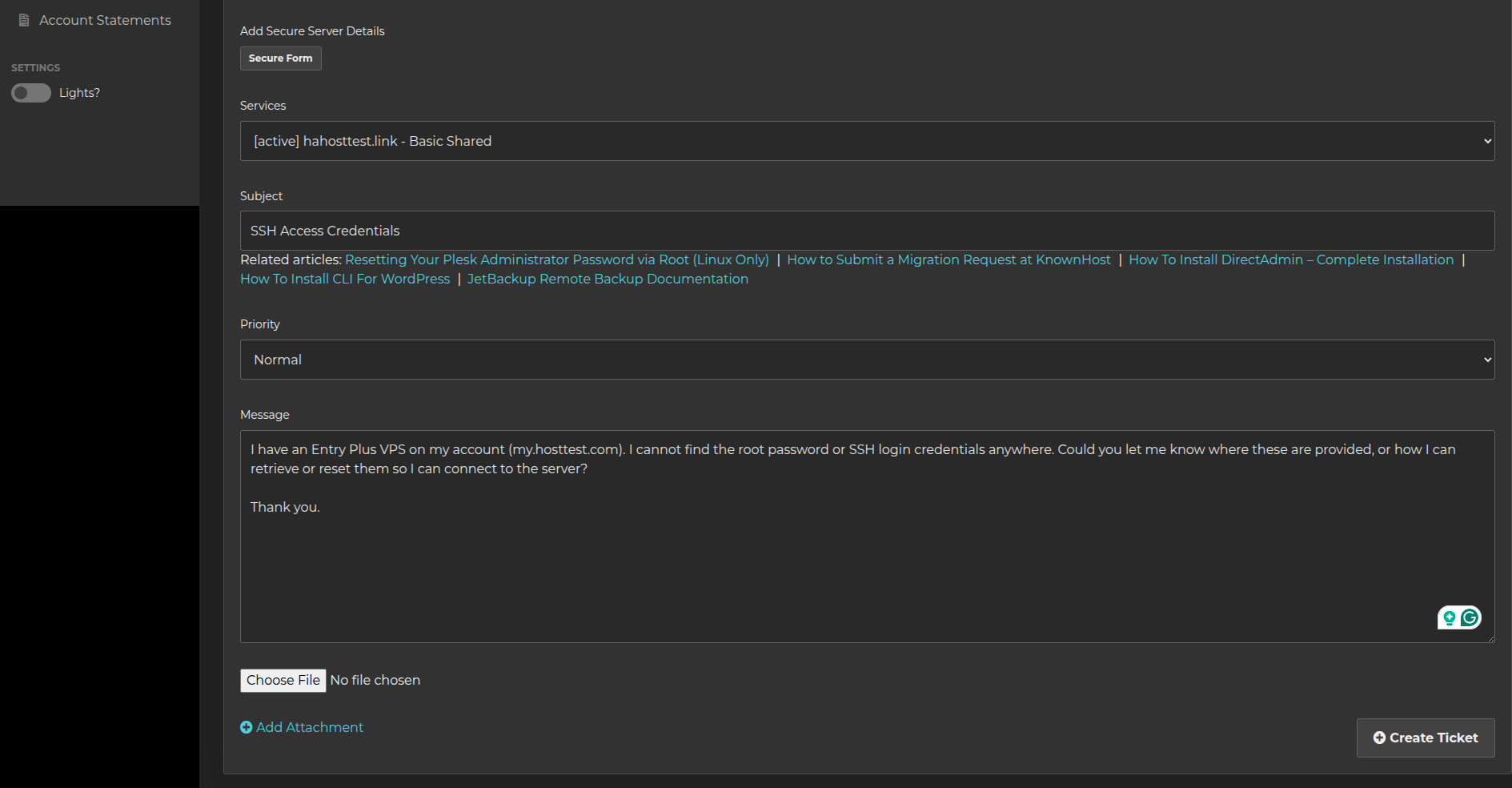Click the Services dropdown arrow
Image resolution: width=1512 pixels, height=788 pixels.
tap(1487, 141)
